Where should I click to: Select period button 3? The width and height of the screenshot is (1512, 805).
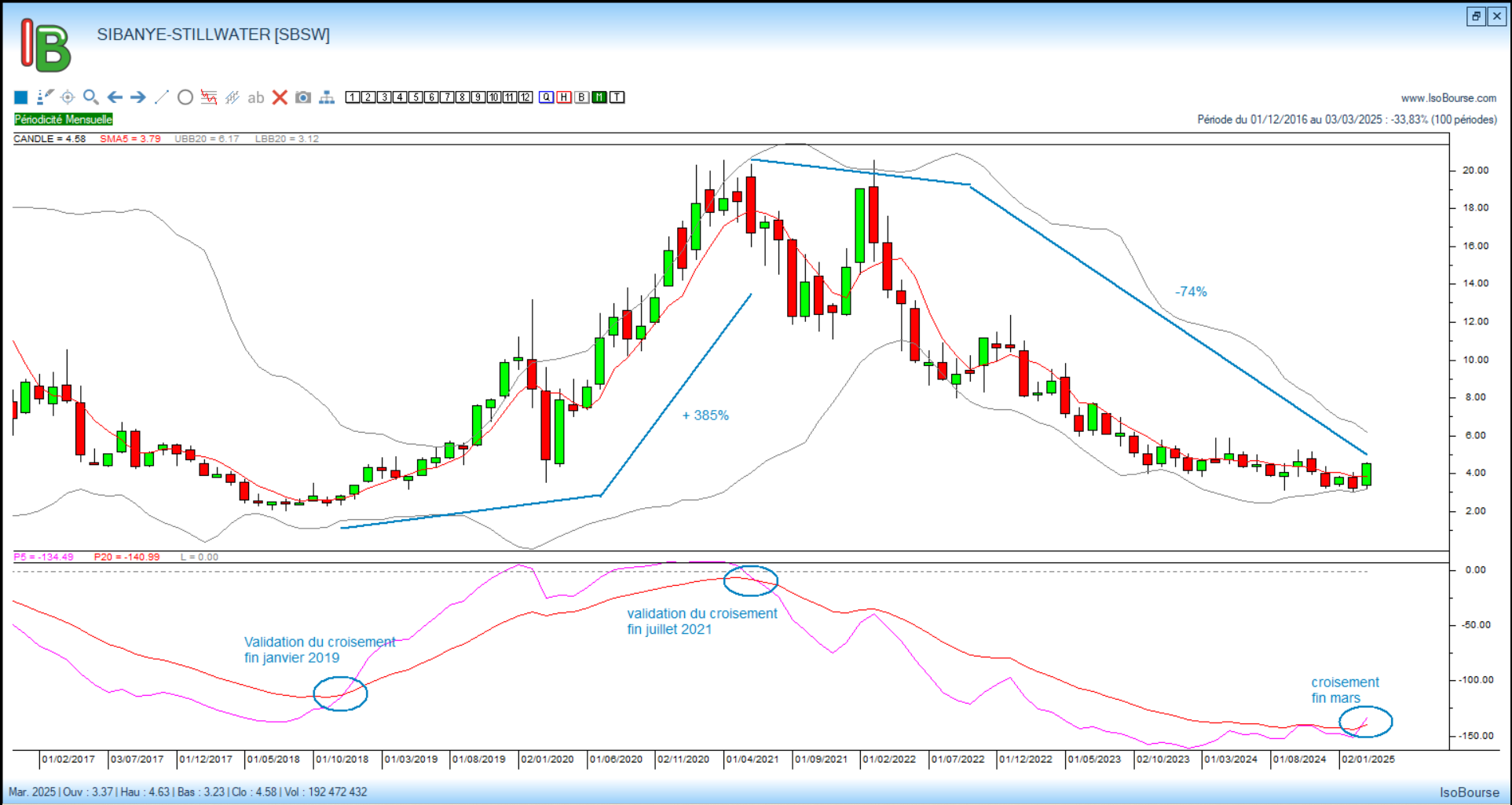coord(384,97)
